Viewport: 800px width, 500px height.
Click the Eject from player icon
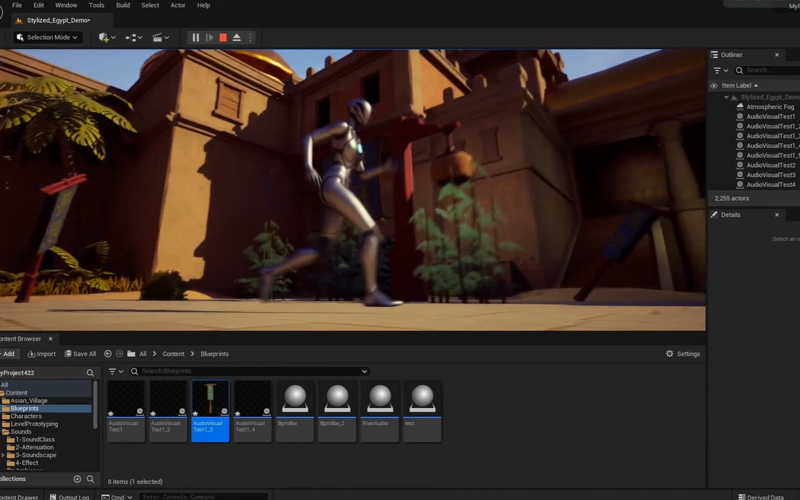click(237, 38)
